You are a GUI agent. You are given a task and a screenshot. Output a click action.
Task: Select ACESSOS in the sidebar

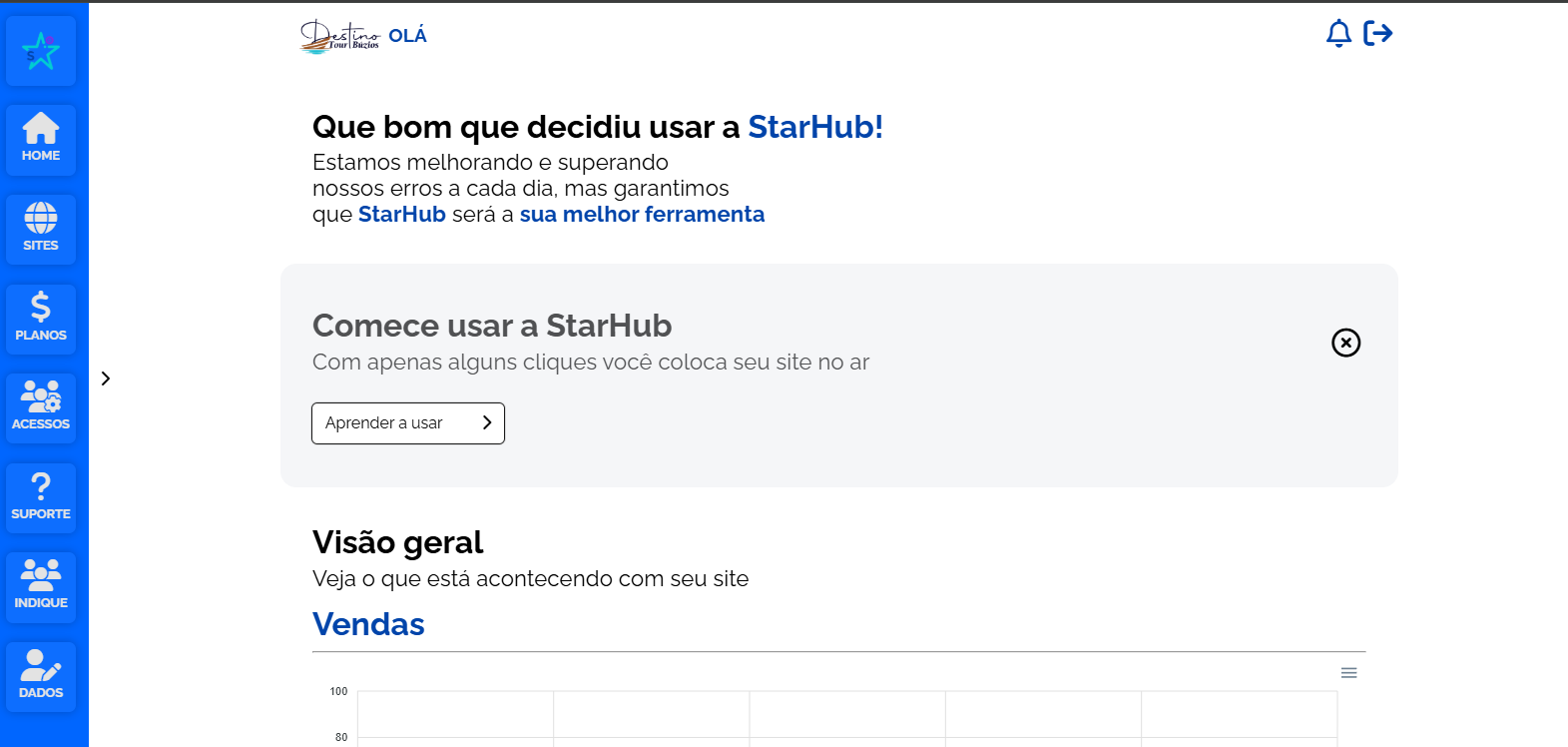pos(41,407)
